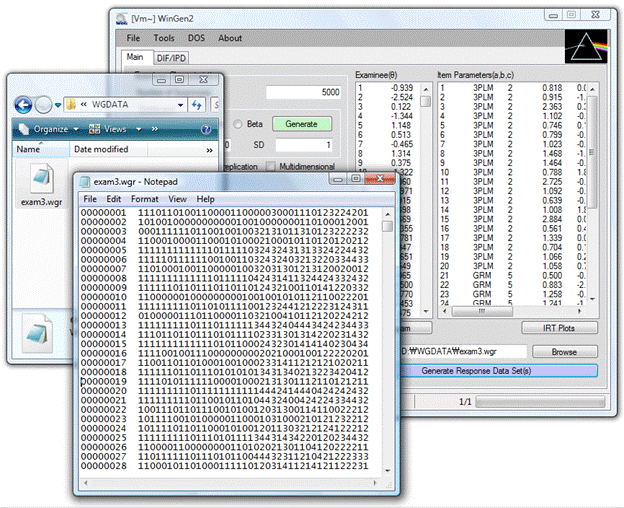Click the Notepad title bar icon
624x508 pixels.
tap(85, 182)
